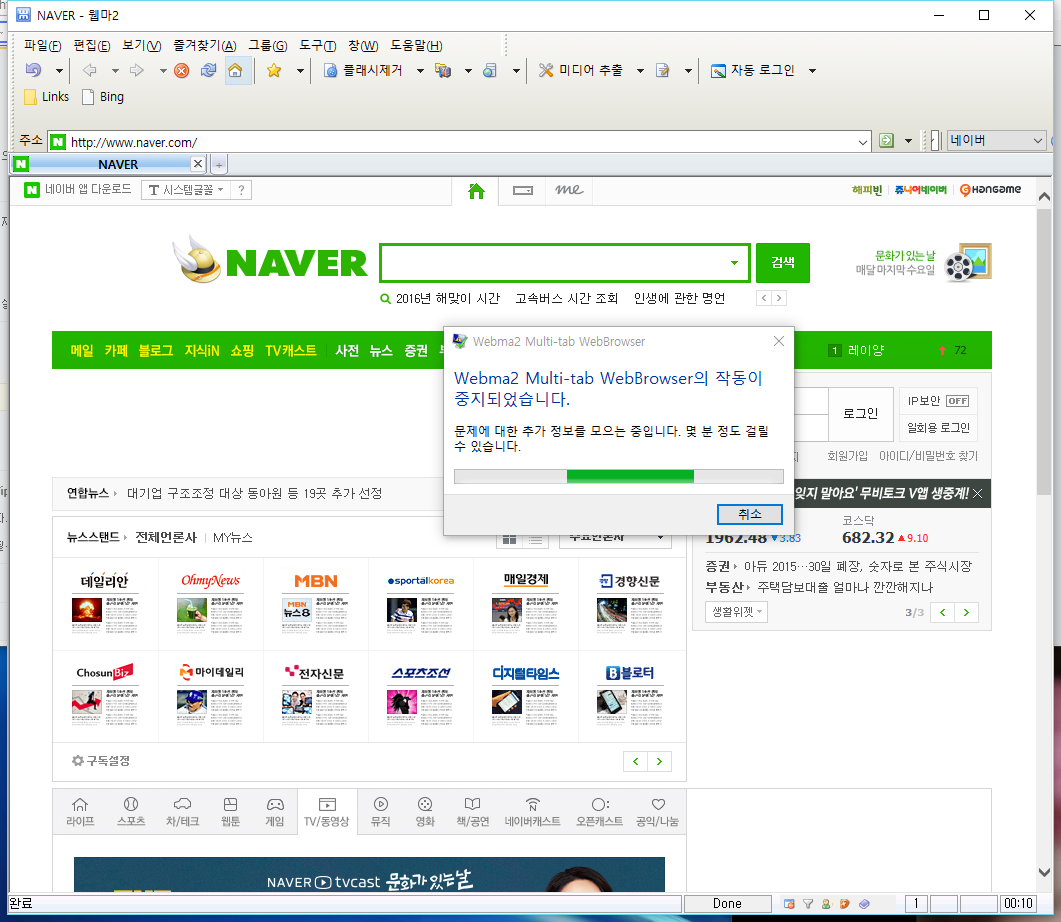This screenshot has height=922, width=1061.
Task: Click the green 검색 search button
Action: click(x=782, y=263)
